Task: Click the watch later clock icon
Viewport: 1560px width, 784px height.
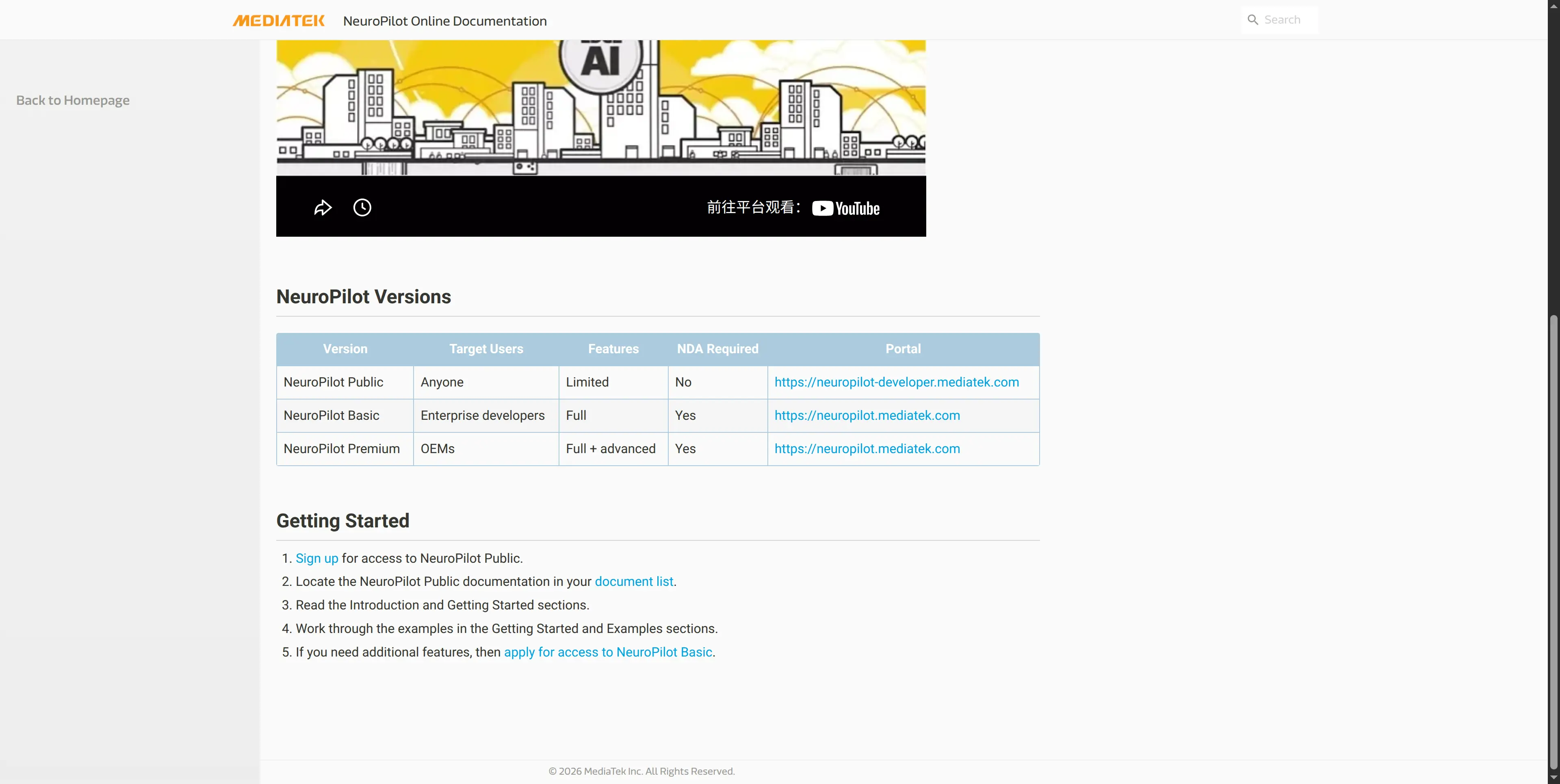Action: click(x=362, y=207)
